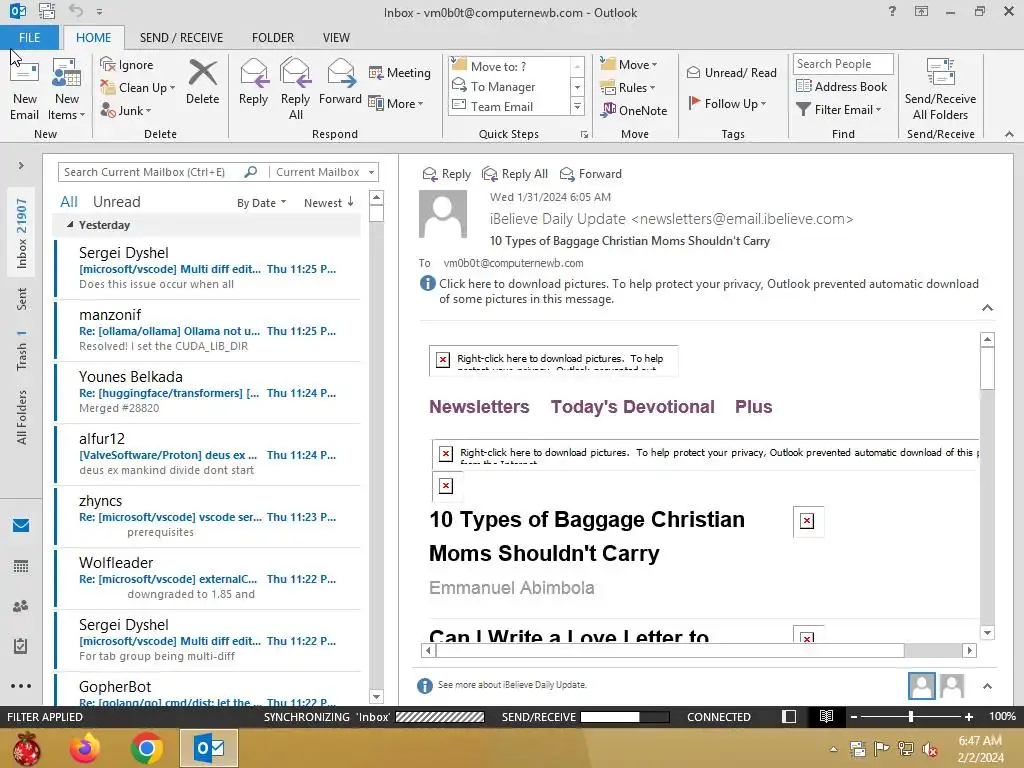Switch to Mail view

[x=21, y=526]
